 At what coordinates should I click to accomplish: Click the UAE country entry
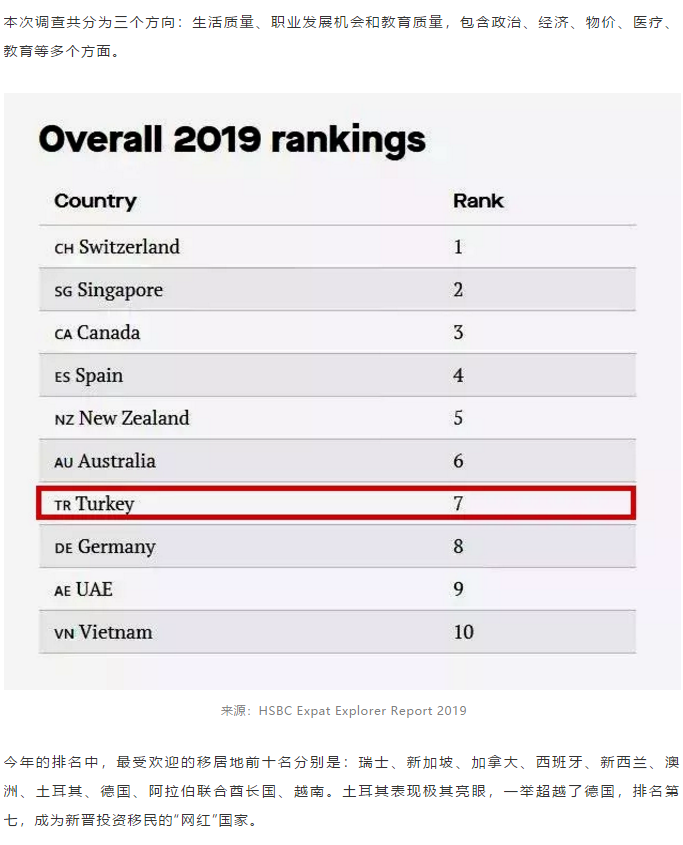84,590
